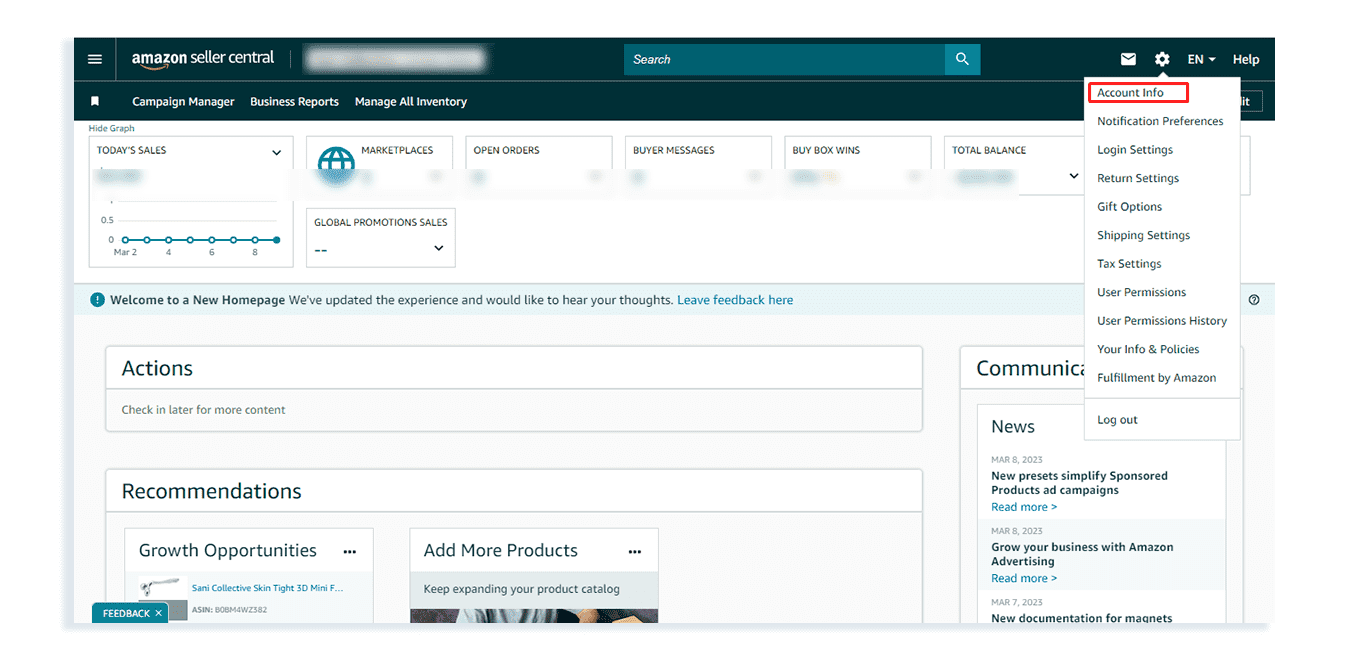Click the settings gear icon
Viewport: 1349px width, 659px height.
[x=1161, y=58]
